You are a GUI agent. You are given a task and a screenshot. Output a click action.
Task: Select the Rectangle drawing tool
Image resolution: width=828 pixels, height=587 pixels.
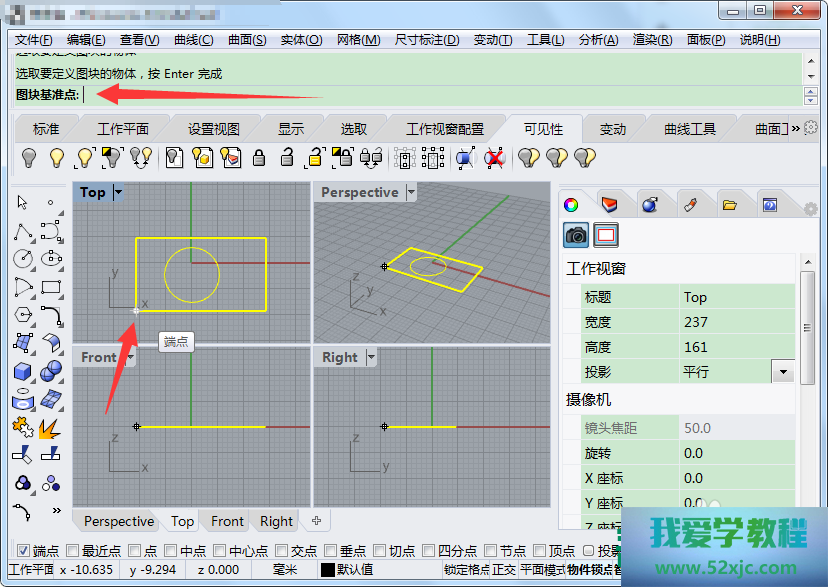(51, 287)
